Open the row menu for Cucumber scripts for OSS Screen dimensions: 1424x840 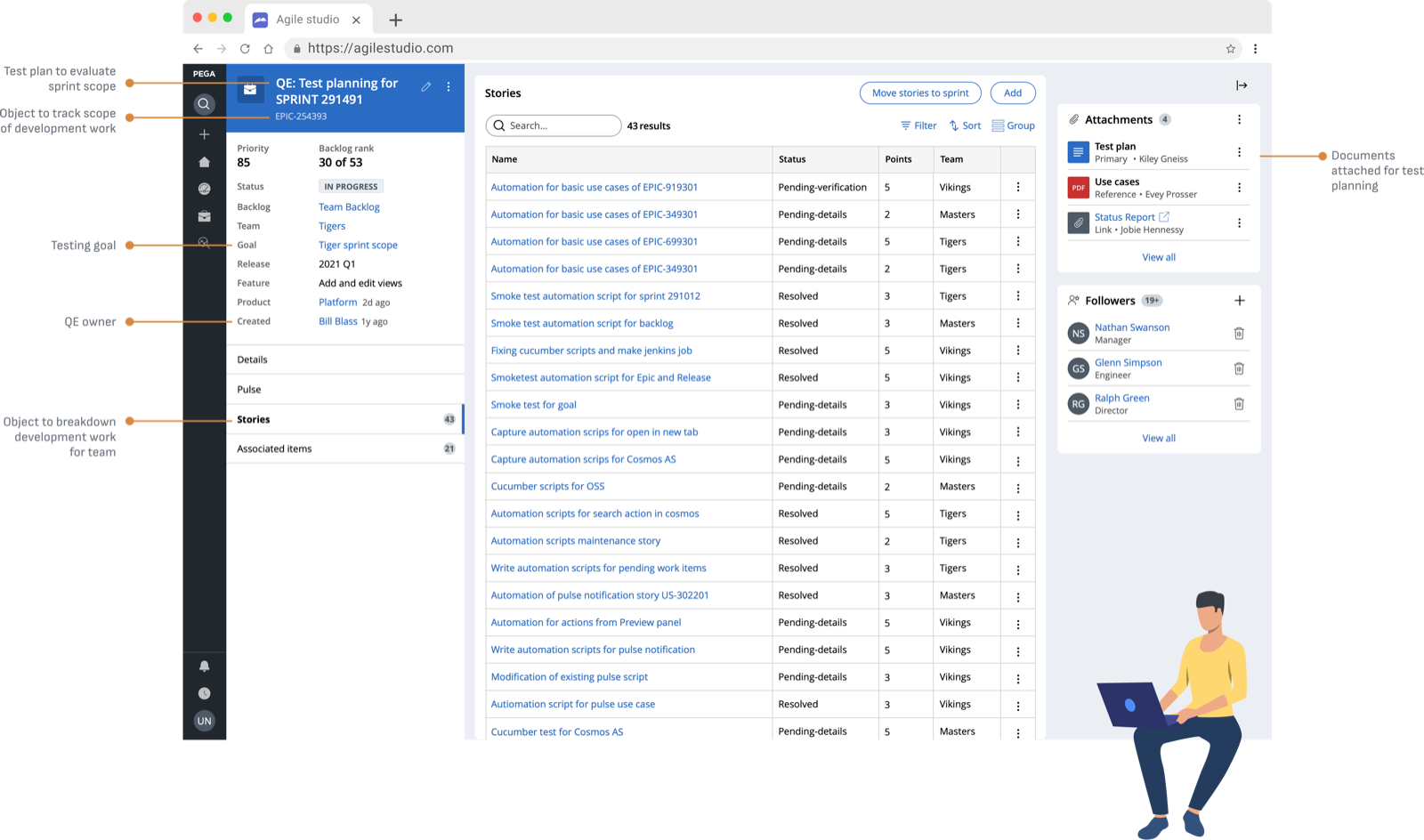1018,488
